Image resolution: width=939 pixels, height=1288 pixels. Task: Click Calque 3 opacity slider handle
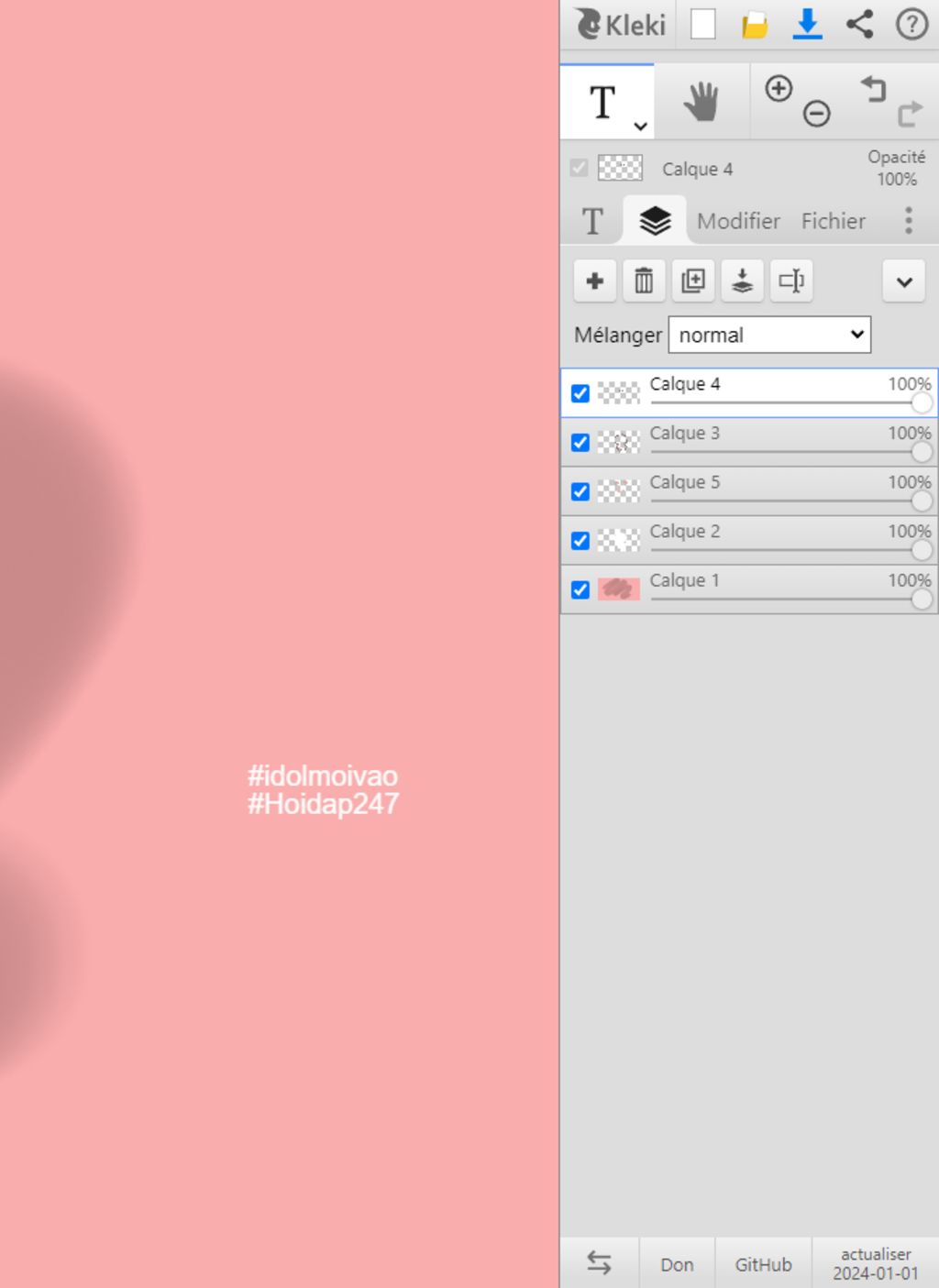tap(922, 452)
